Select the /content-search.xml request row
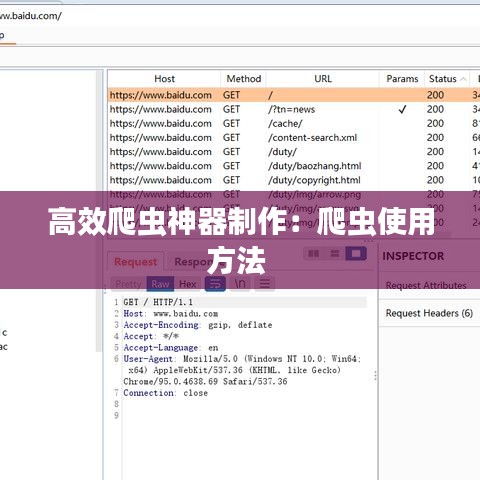The width and height of the screenshot is (480, 480). pyautogui.click(x=294, y=138)
